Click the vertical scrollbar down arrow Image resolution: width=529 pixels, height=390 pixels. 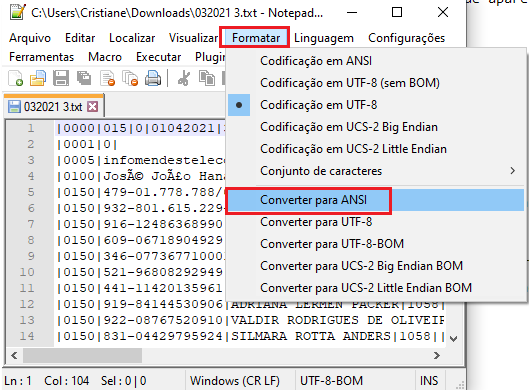coord(454,338)
